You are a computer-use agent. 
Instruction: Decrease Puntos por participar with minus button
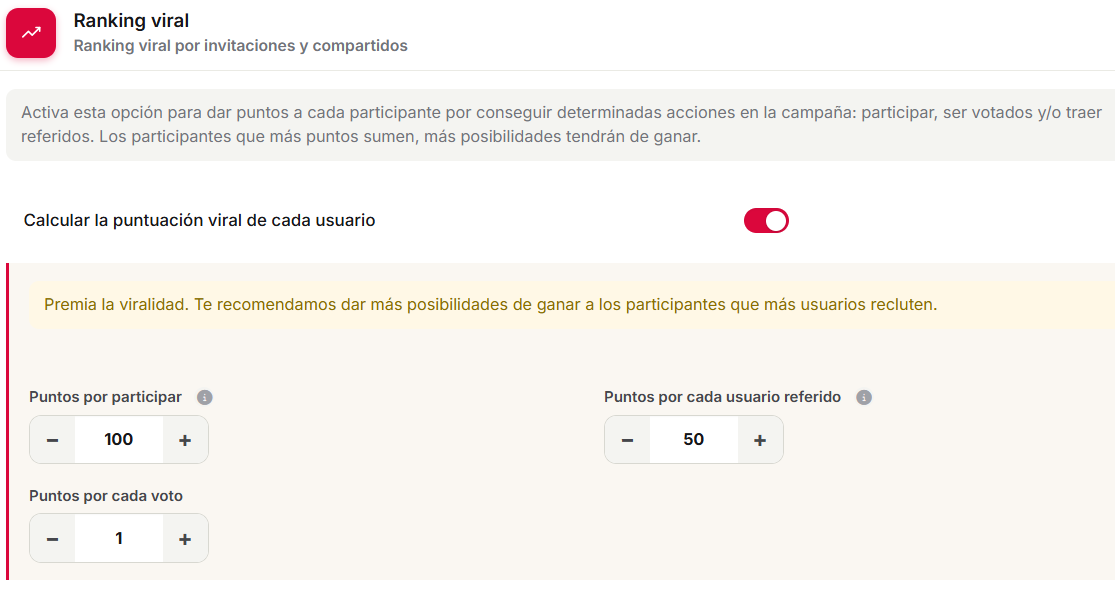[53, 440]
